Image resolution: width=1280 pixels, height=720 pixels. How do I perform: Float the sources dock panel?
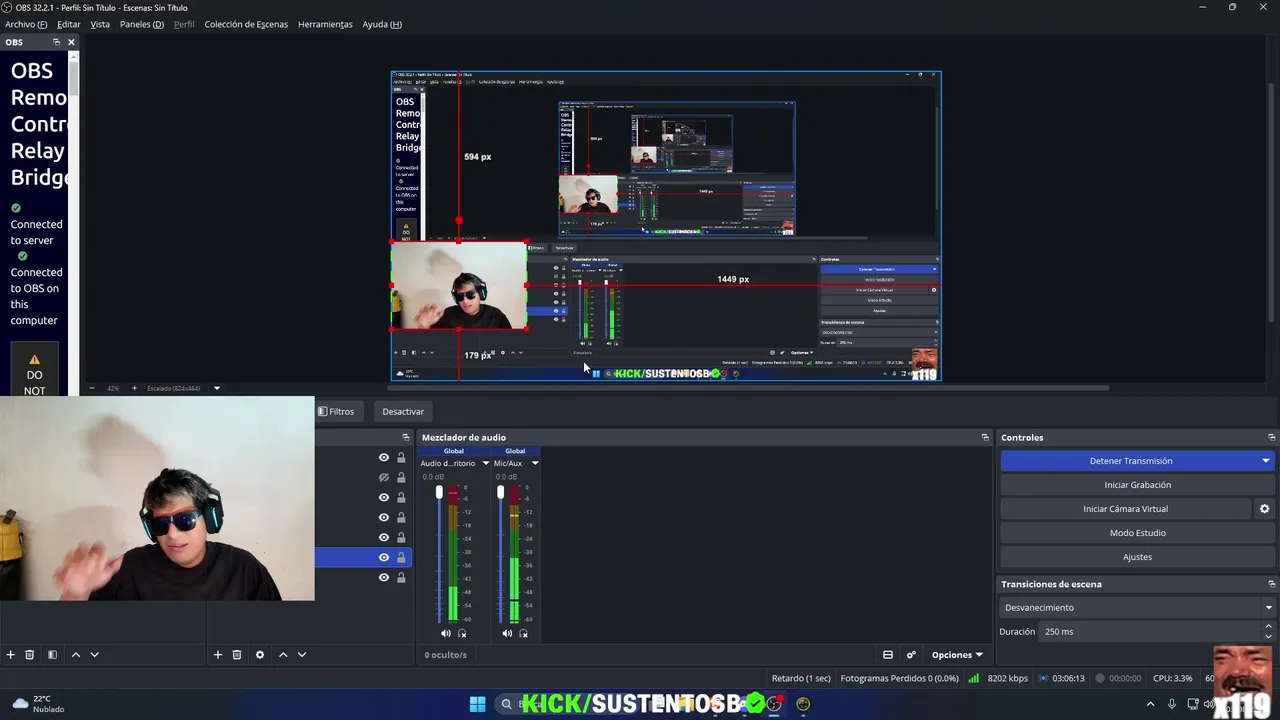pos(405,437)
